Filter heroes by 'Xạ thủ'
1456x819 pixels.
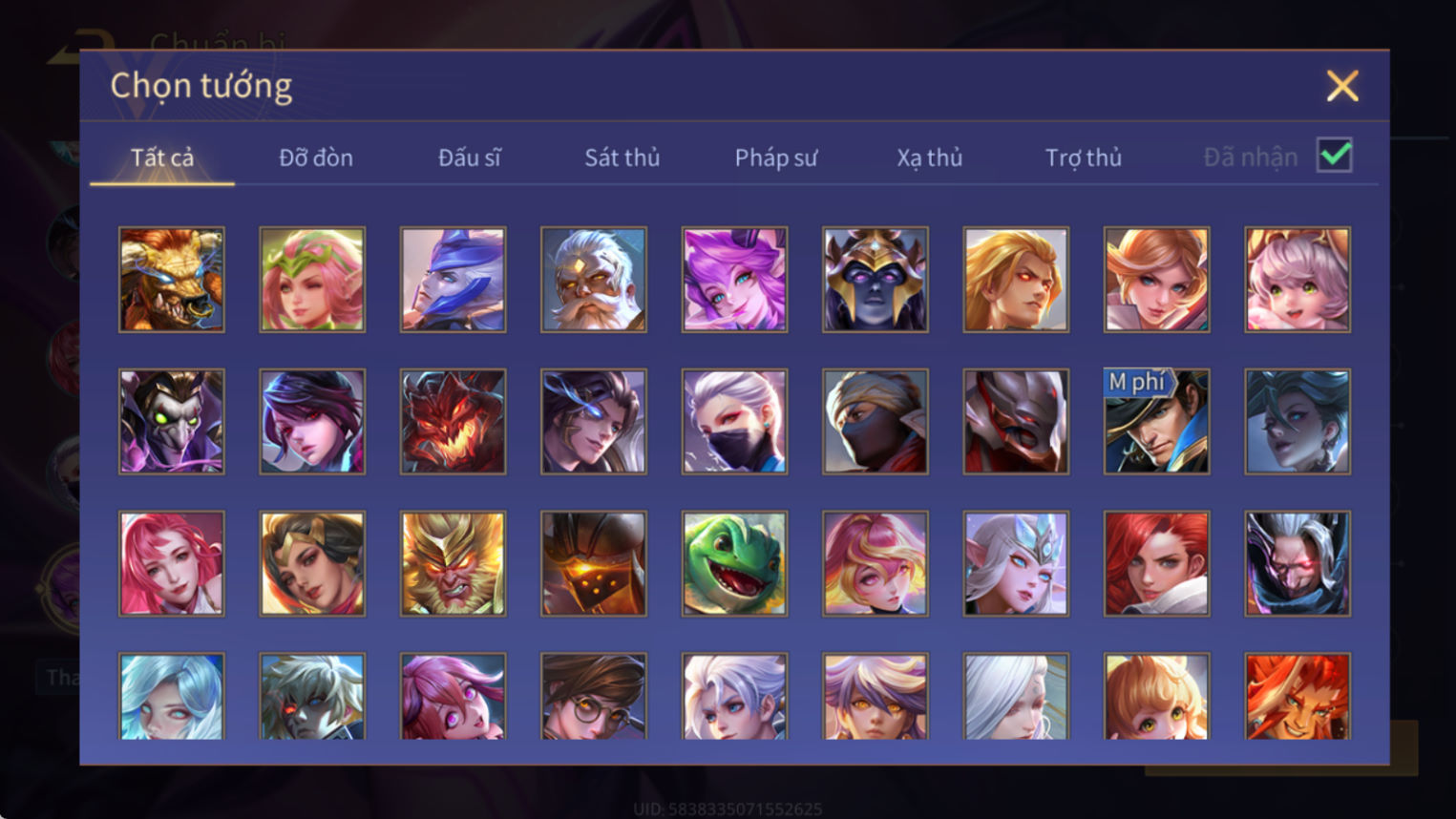[930, 157]
